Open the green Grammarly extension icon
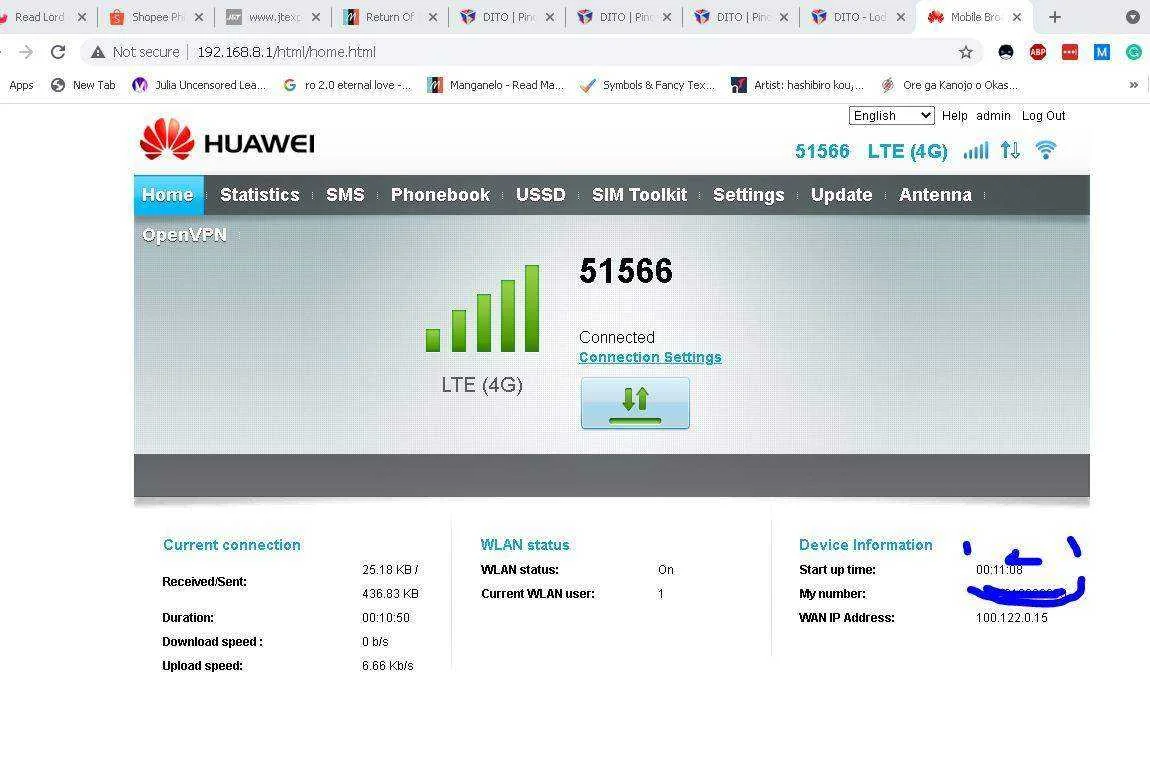The image size is (1150, 760). (x=1134, y=52)
